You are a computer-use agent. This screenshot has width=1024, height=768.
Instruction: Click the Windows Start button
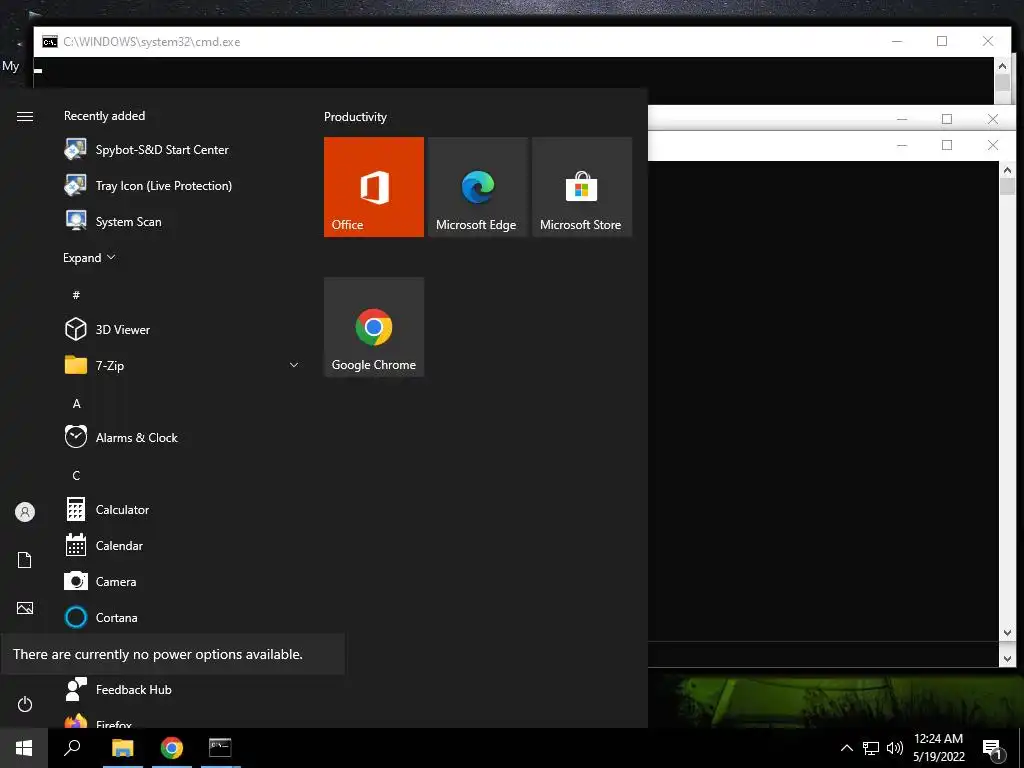coord(24,748)
